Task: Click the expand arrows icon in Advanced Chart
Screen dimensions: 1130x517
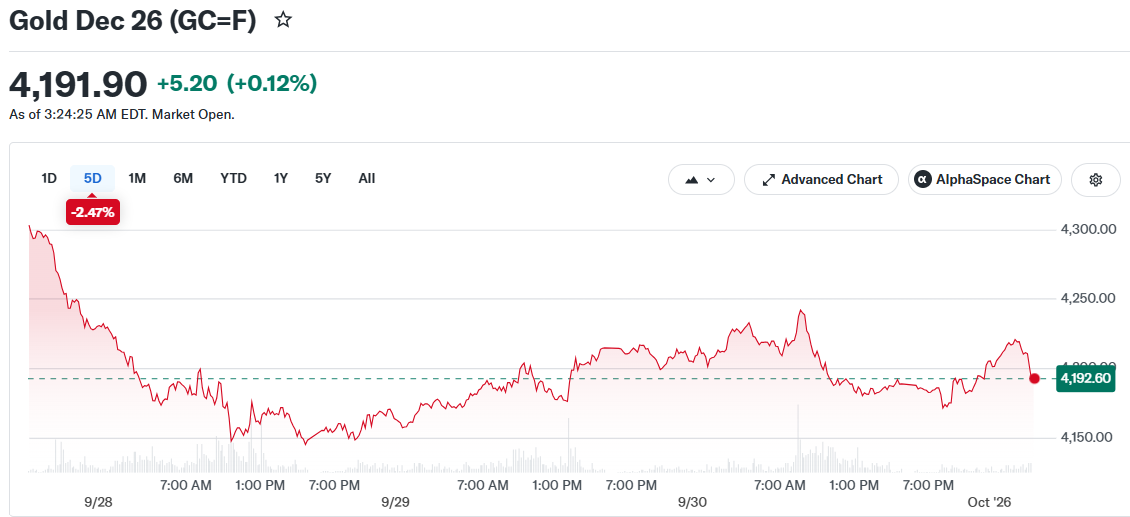Action: point(768,180)
